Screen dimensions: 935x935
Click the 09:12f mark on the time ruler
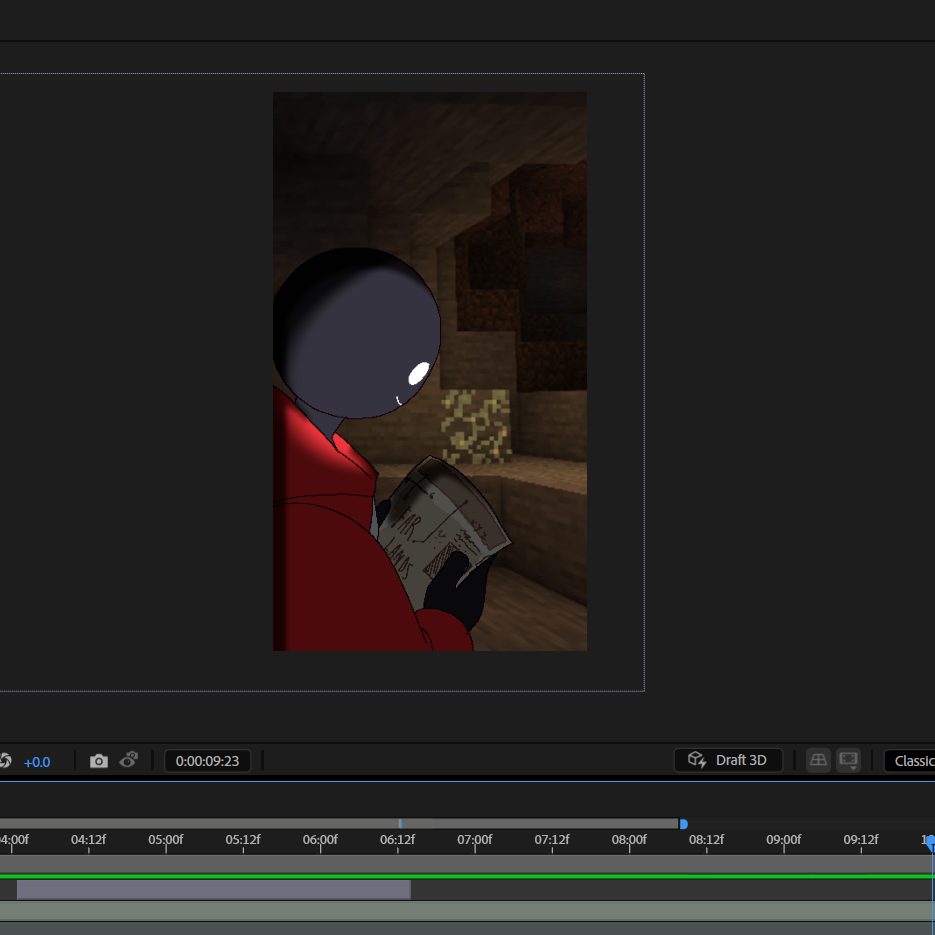tap(861, 840)
